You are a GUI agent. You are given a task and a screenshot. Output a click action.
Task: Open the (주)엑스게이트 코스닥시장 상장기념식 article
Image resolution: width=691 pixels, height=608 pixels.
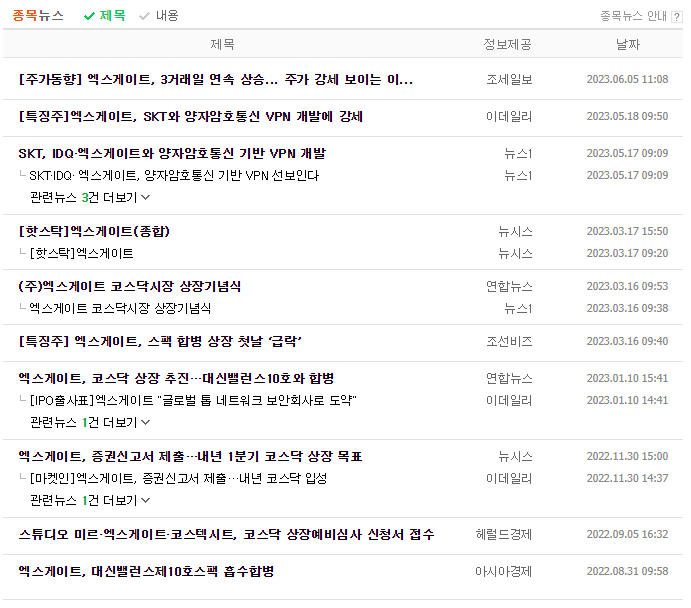tap(130, 287)
